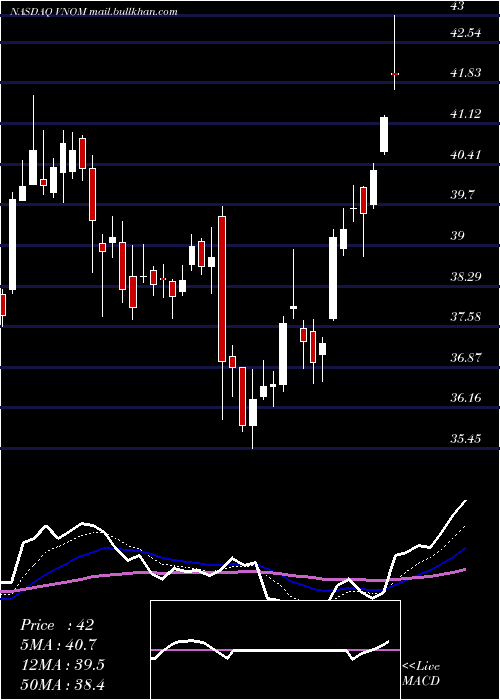Click the Price : 42 readout
Image resolution: width=500 pixels, height=700 pixels.
(x=57, y=625)
